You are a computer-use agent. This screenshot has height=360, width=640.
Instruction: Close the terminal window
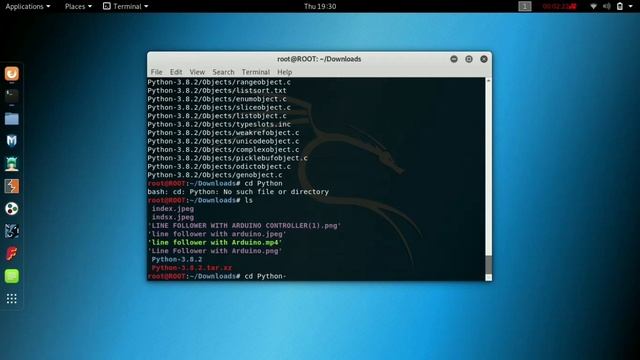pyautogui.click(x=484, y=59)
